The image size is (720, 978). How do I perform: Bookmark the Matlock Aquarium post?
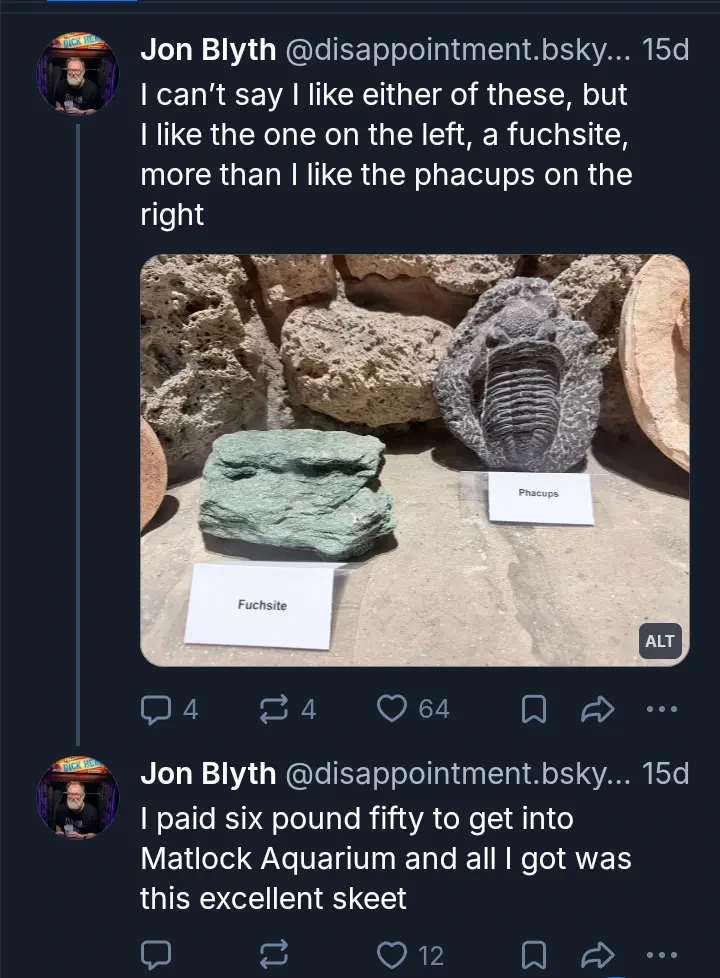click(x=535, y=955)
